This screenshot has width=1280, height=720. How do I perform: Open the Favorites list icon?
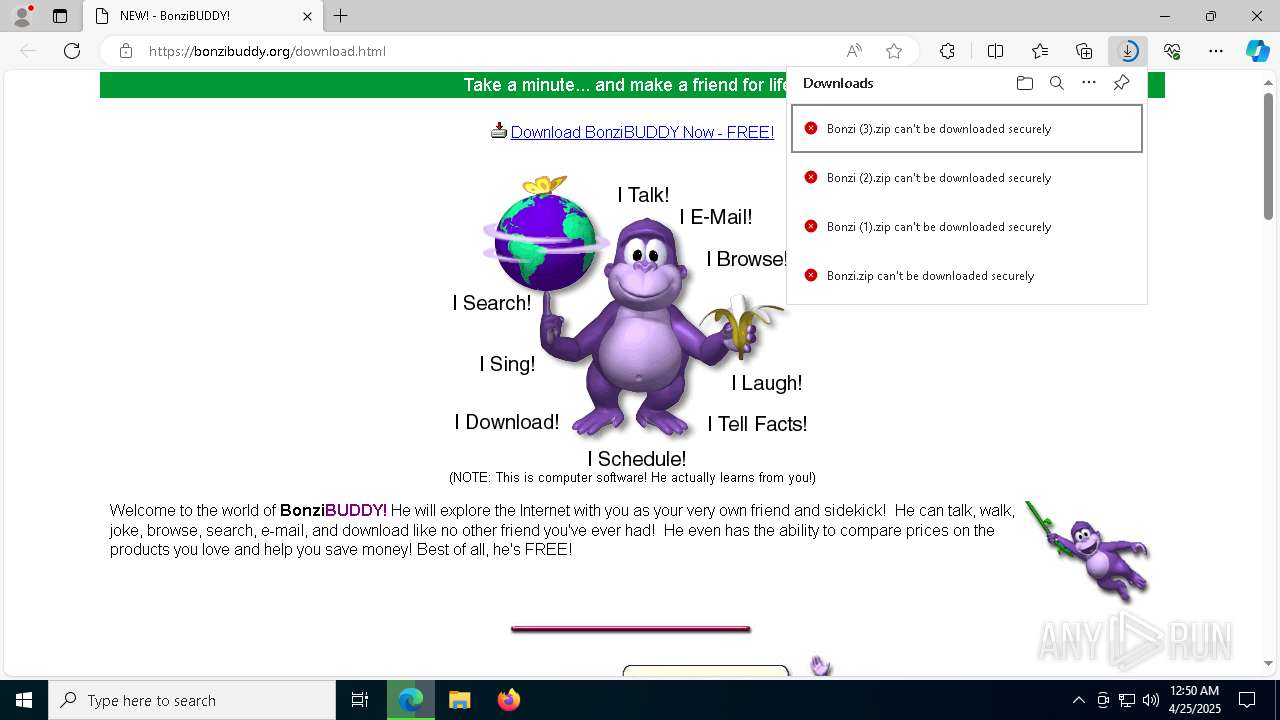(1040, 51)
